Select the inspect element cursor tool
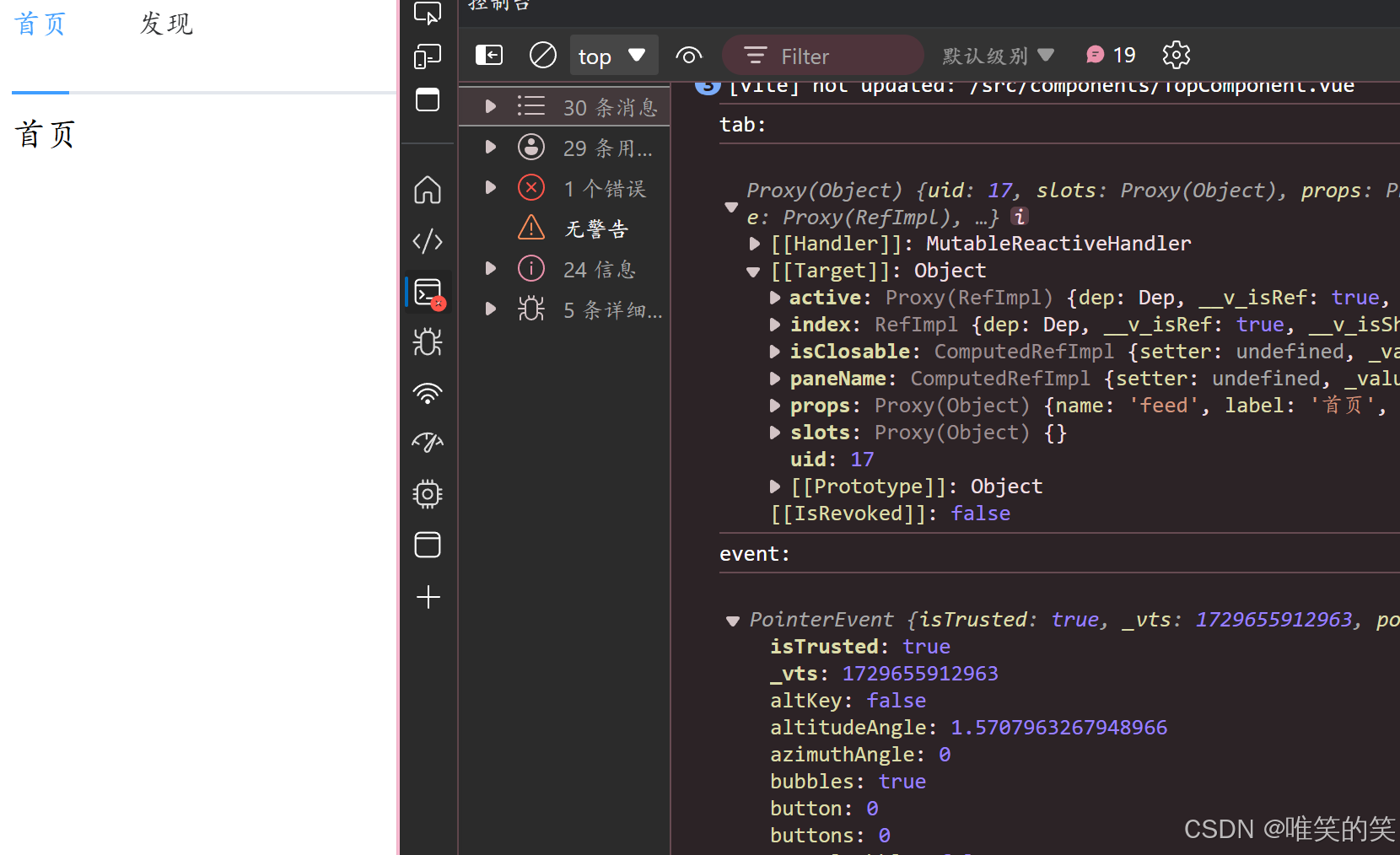Image resolution: width=1400 pixels, height=855 pixels. [x=428, y=13]
